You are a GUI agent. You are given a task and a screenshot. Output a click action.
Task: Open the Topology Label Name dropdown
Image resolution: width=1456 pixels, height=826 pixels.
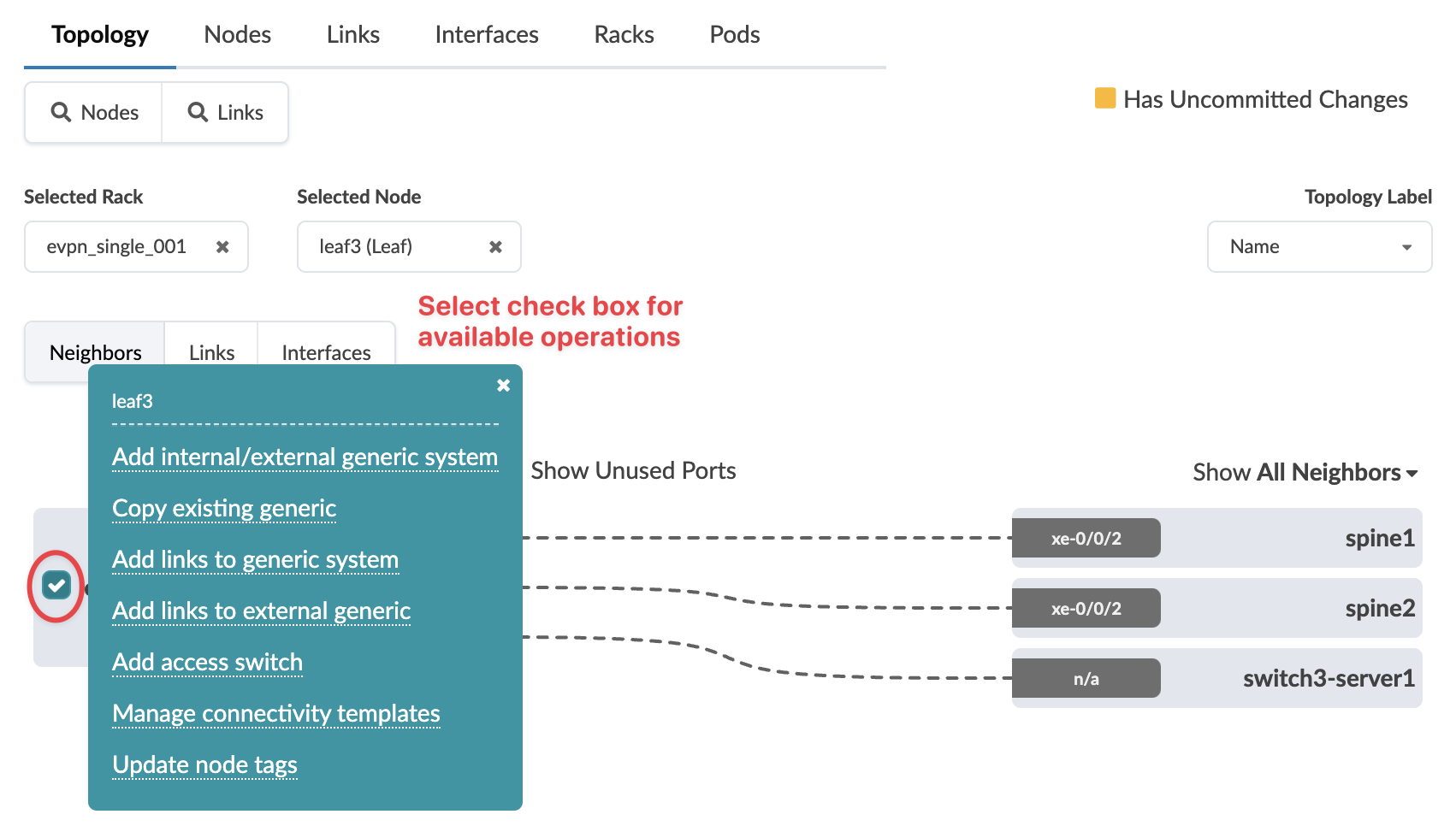[x=1319, y=247]
